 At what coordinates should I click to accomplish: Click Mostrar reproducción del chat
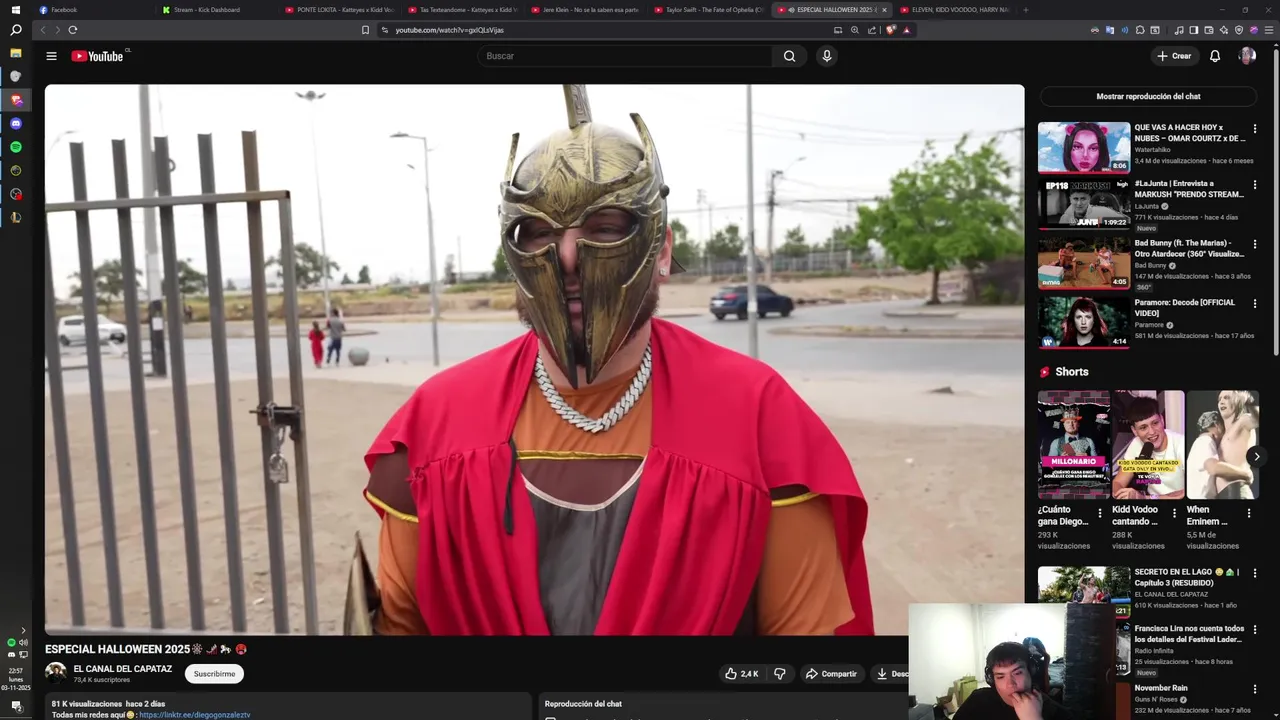1148,96
